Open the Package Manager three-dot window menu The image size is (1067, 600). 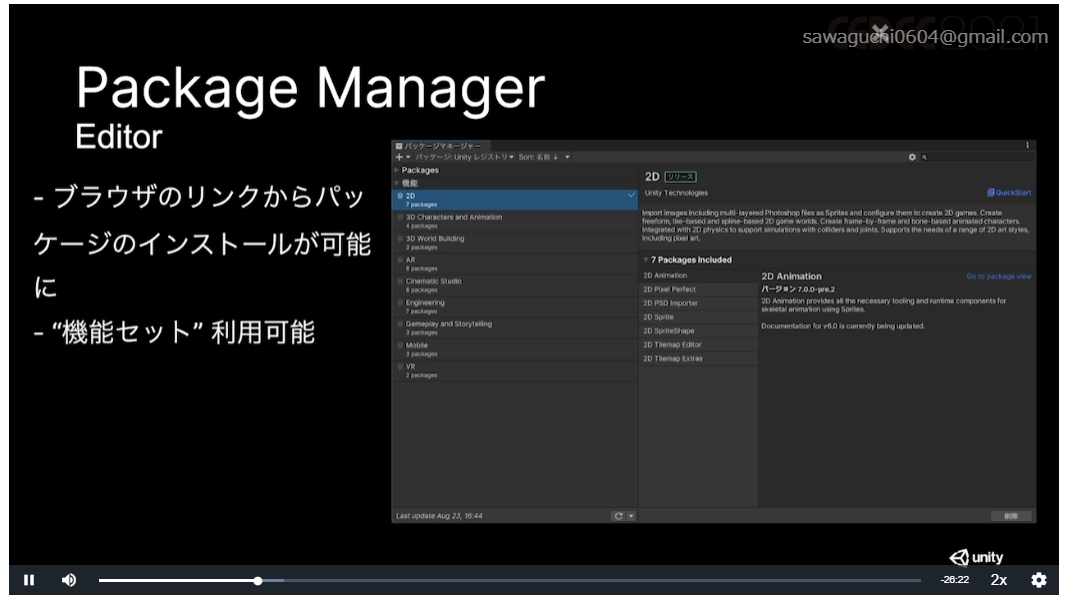(x=1027, y=146)
